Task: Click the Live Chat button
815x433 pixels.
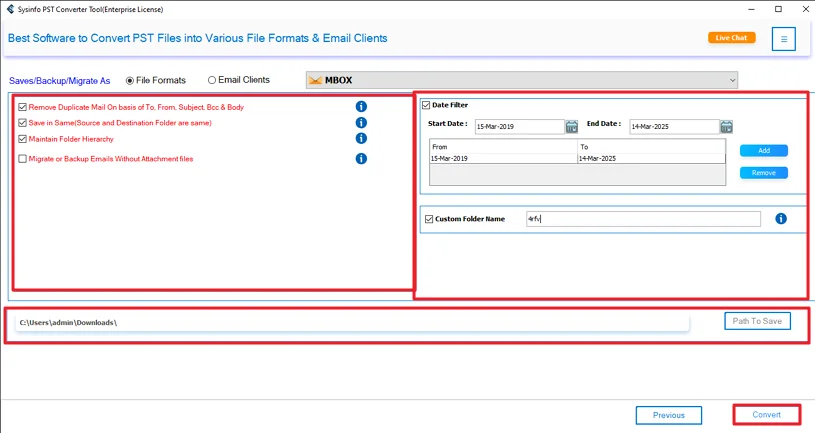Action: tap(731, 37)
